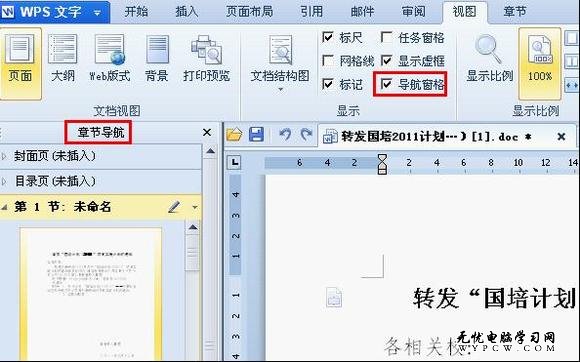Click the open folder icon
Viewport: 580px width, 362px height.
[234, 135]
